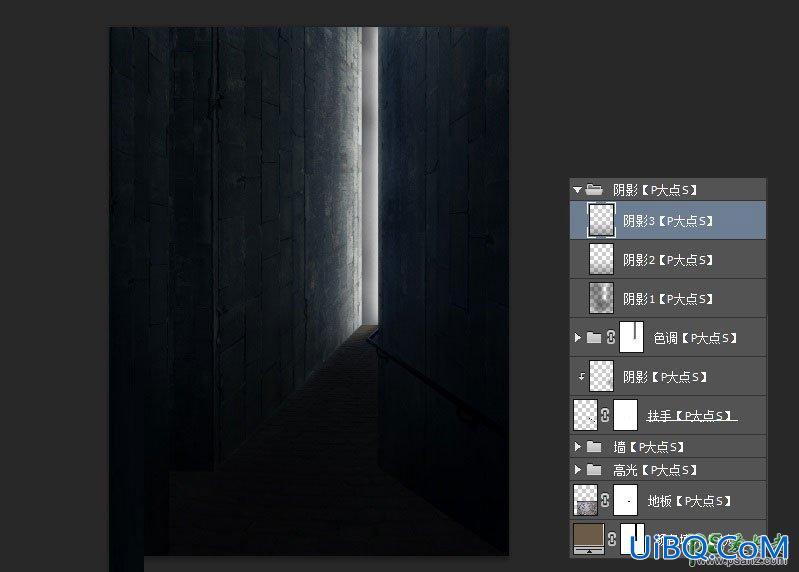Select layer name 阴影2【P大点S】
The height and width of the screenshot is (572, 799).
668,260
